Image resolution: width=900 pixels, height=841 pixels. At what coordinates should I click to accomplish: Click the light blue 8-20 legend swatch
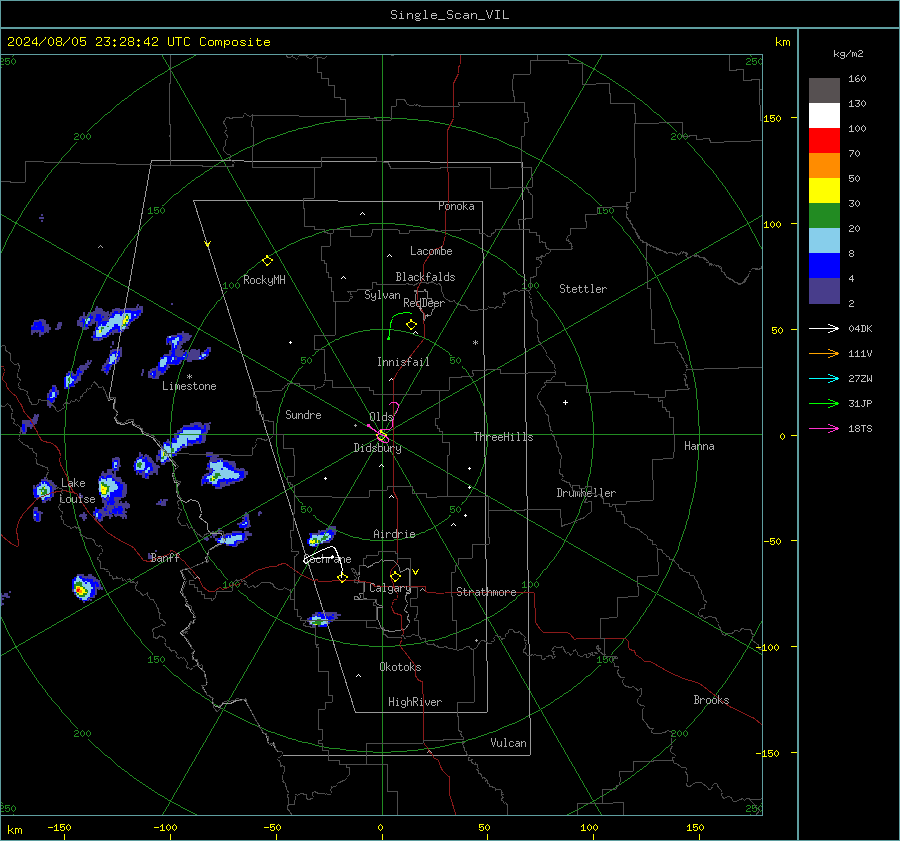(824, 241)
